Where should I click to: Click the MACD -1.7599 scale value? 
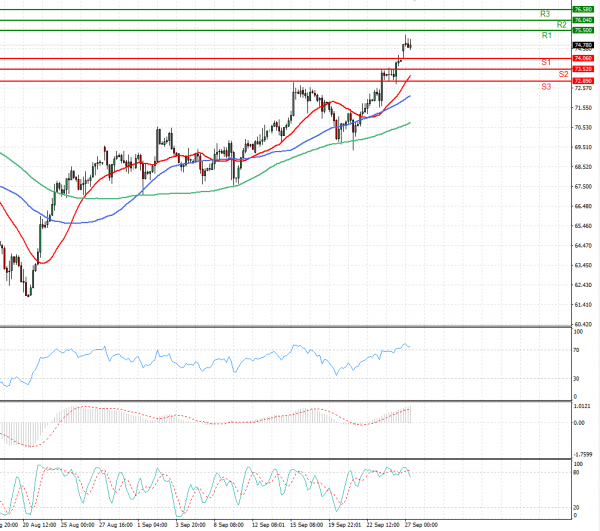[x=583, y=454]
